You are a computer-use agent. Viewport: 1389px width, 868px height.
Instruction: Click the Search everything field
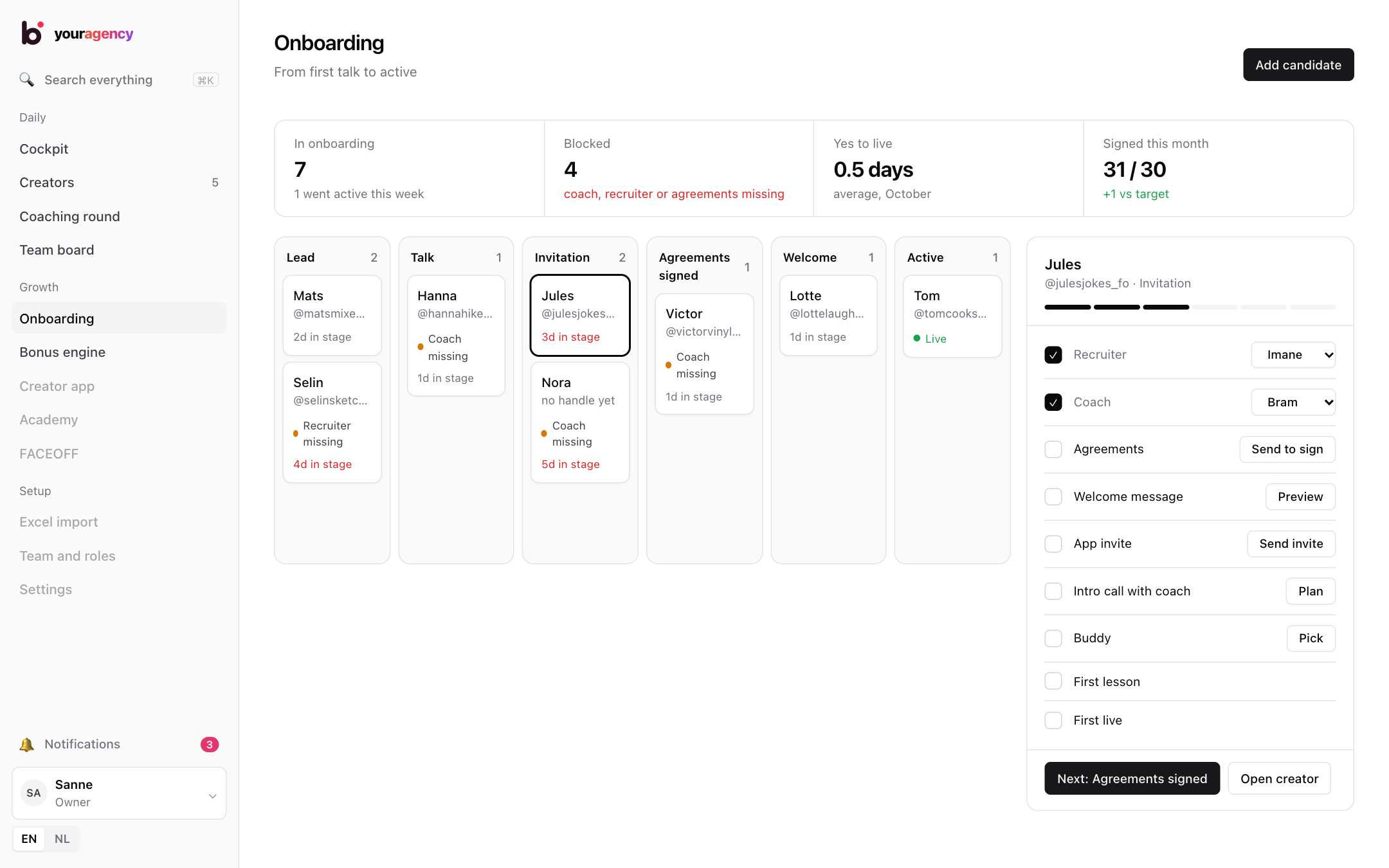[119, 80]
